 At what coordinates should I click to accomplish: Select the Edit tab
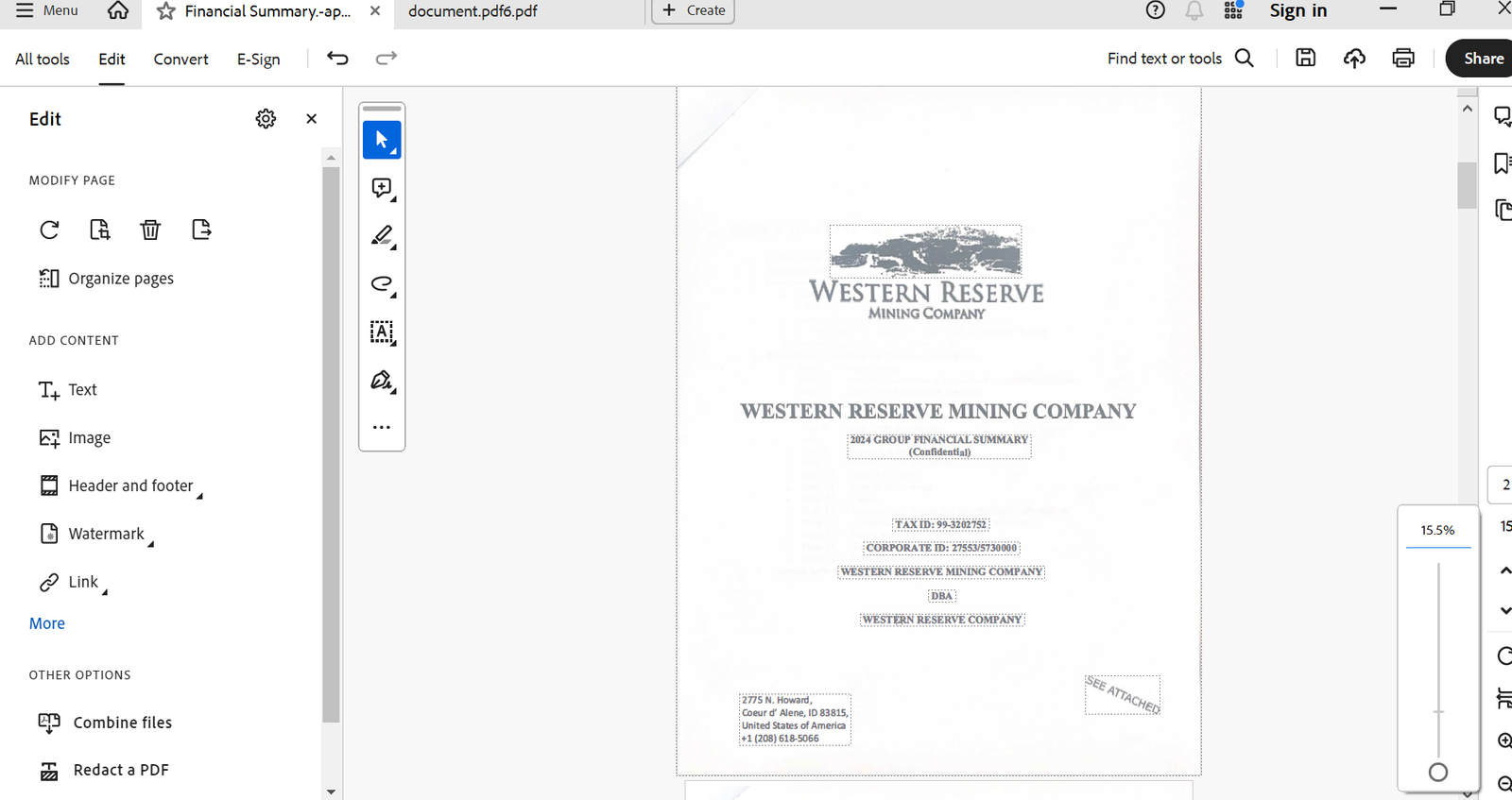pyautogui.click(x=112, y=59)
